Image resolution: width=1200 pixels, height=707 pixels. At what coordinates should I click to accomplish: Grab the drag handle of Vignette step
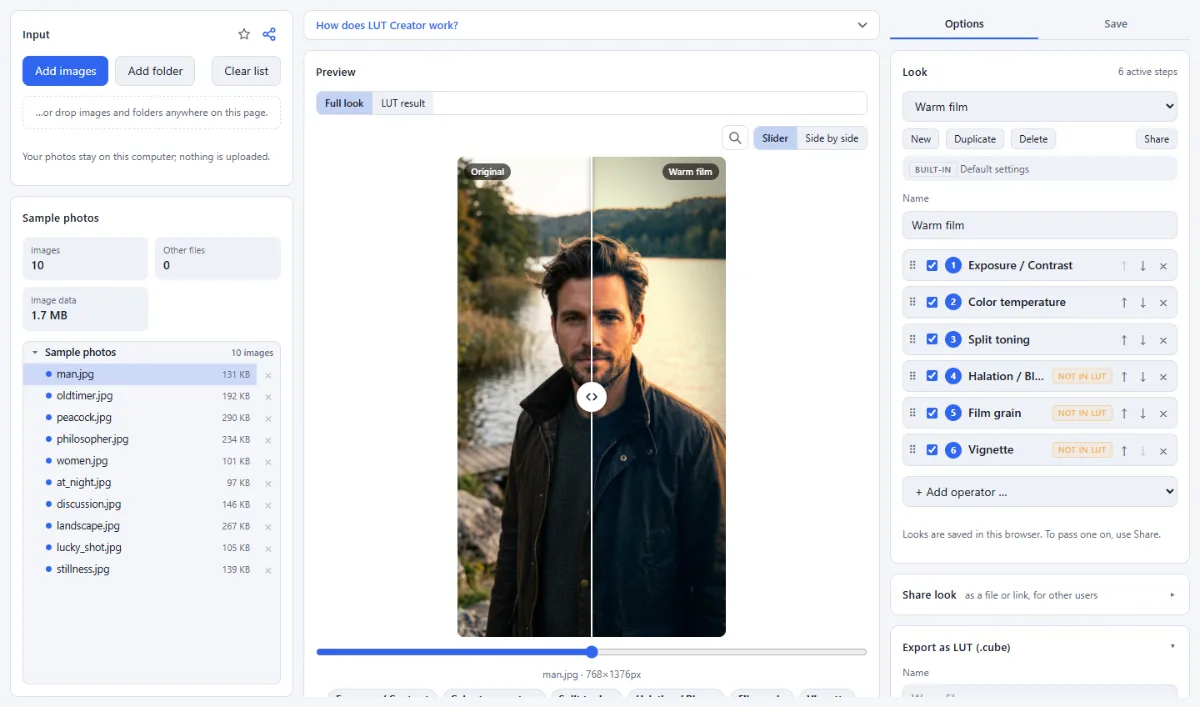click(x=912, y=450)
